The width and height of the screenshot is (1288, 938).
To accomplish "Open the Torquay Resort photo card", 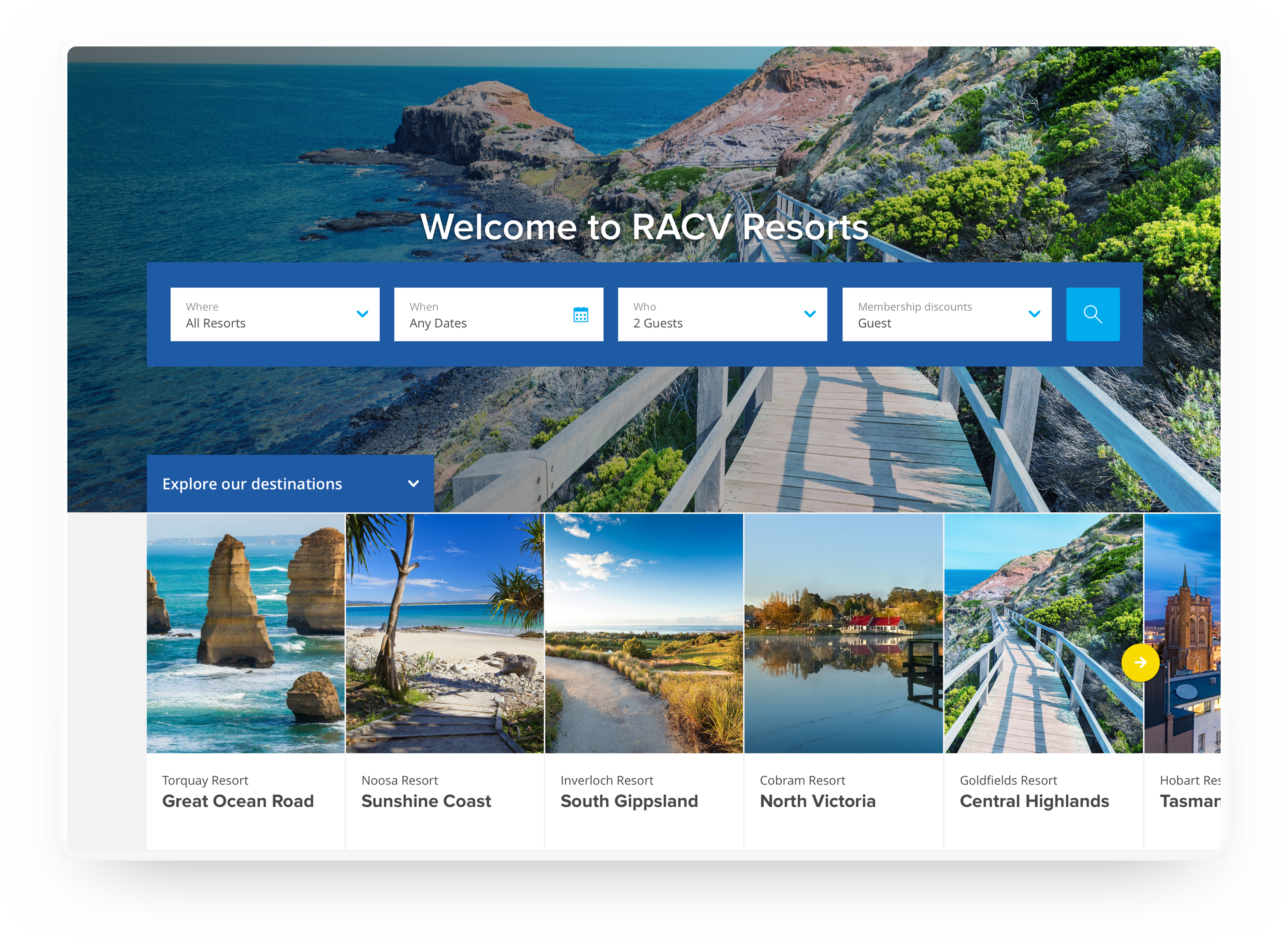I will (245, 633).
